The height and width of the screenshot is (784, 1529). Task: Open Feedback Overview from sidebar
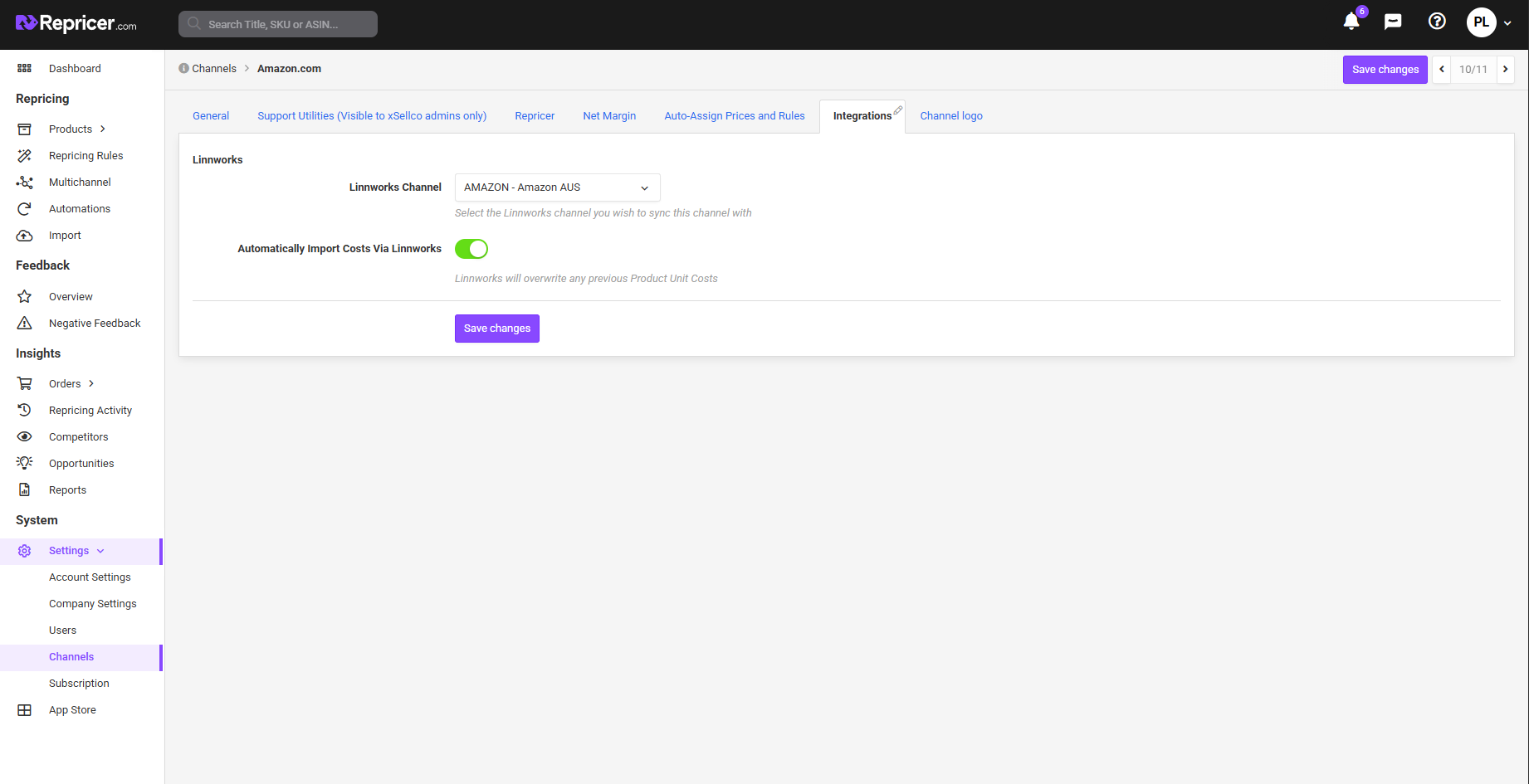pos(71,297)
